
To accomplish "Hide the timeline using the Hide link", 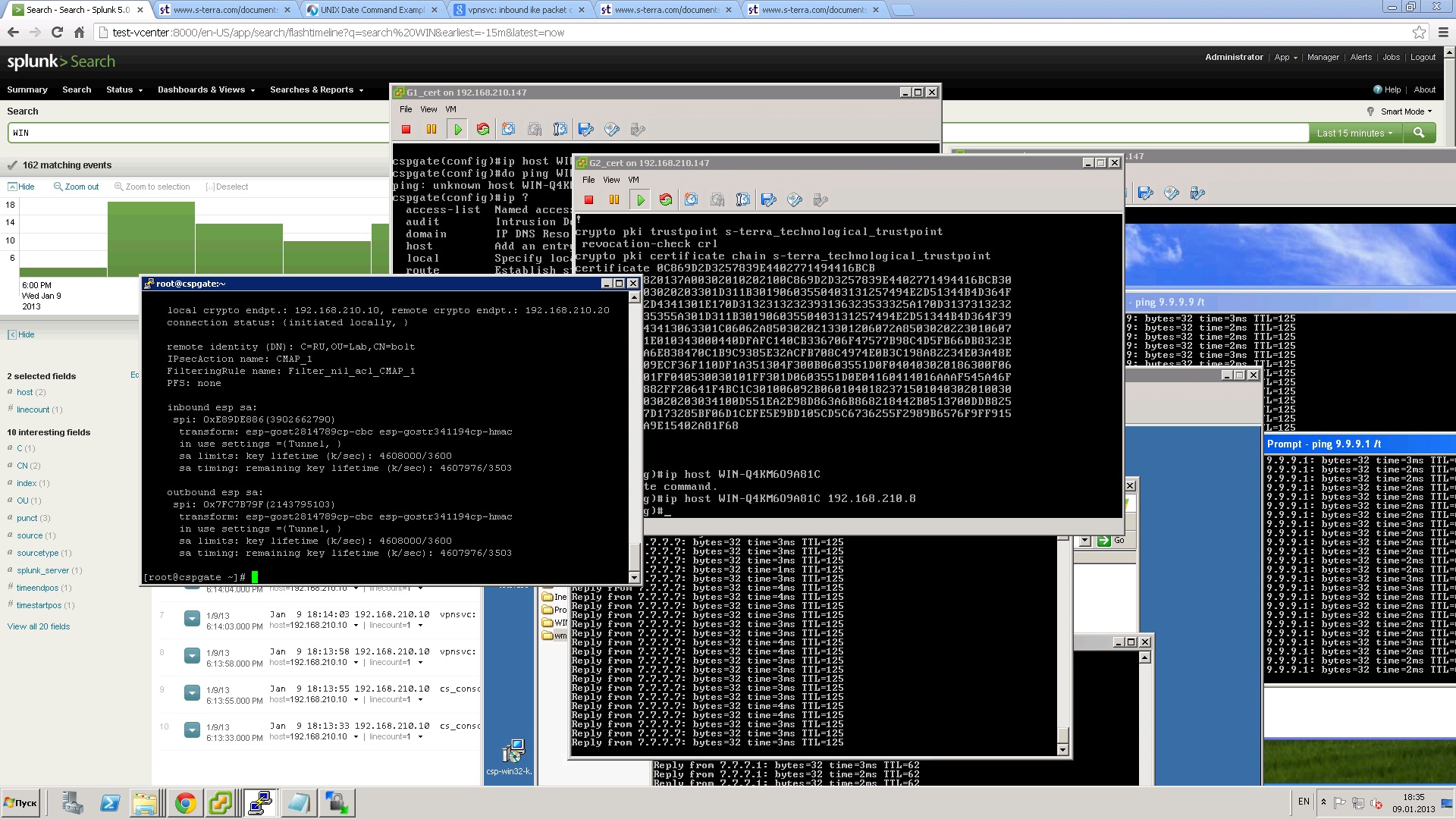I will point(21,187).
